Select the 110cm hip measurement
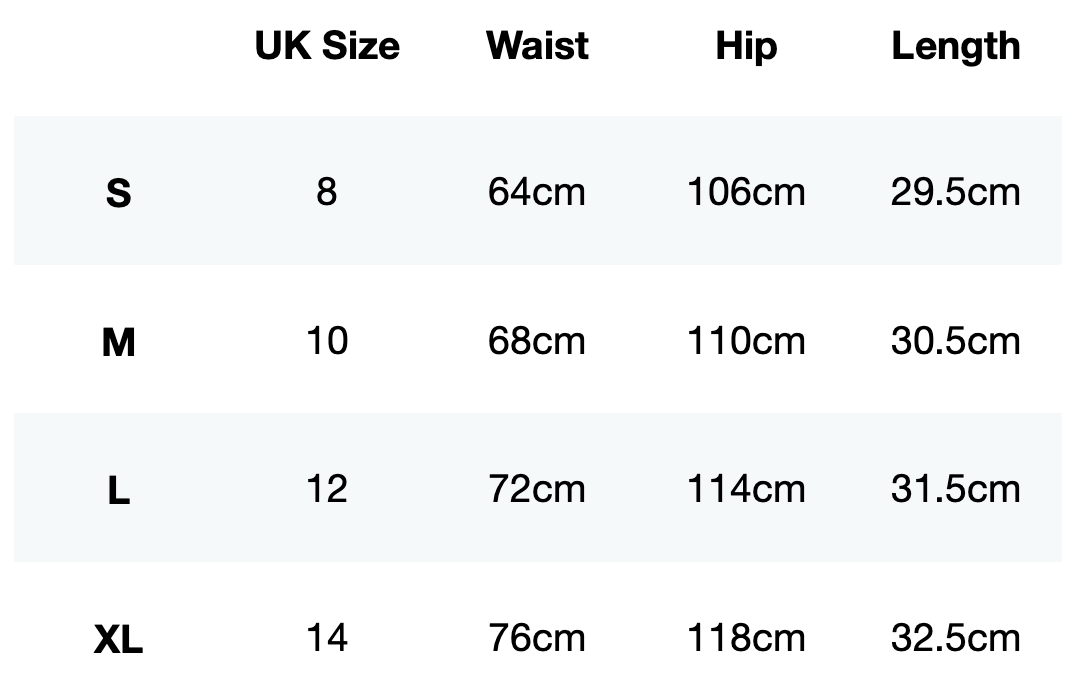The image size is (1074, 698). coord(746,341)
